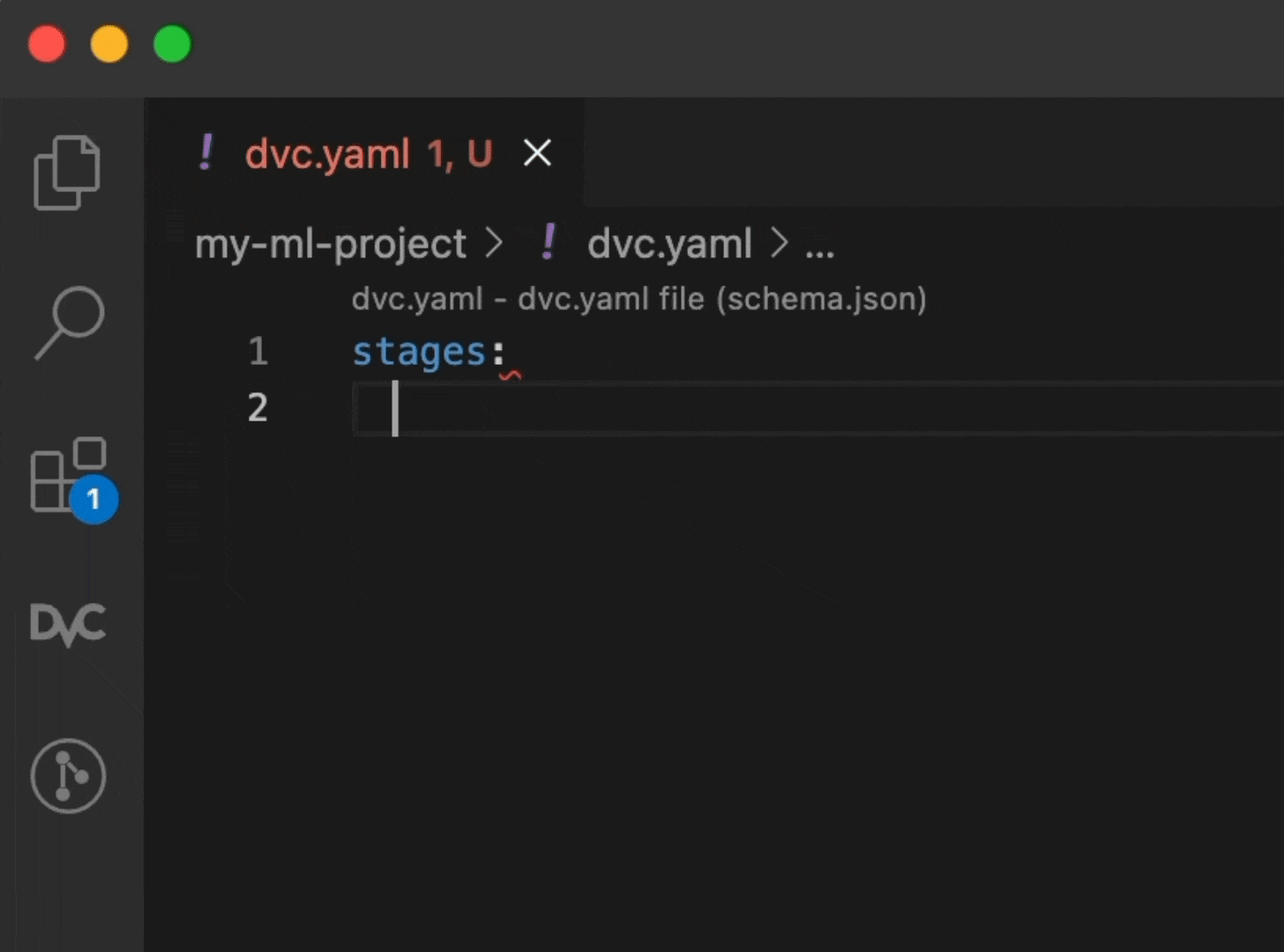Click the yellow minimize button in the title bar
The image size is (1284, 952).
click(109, 43)
